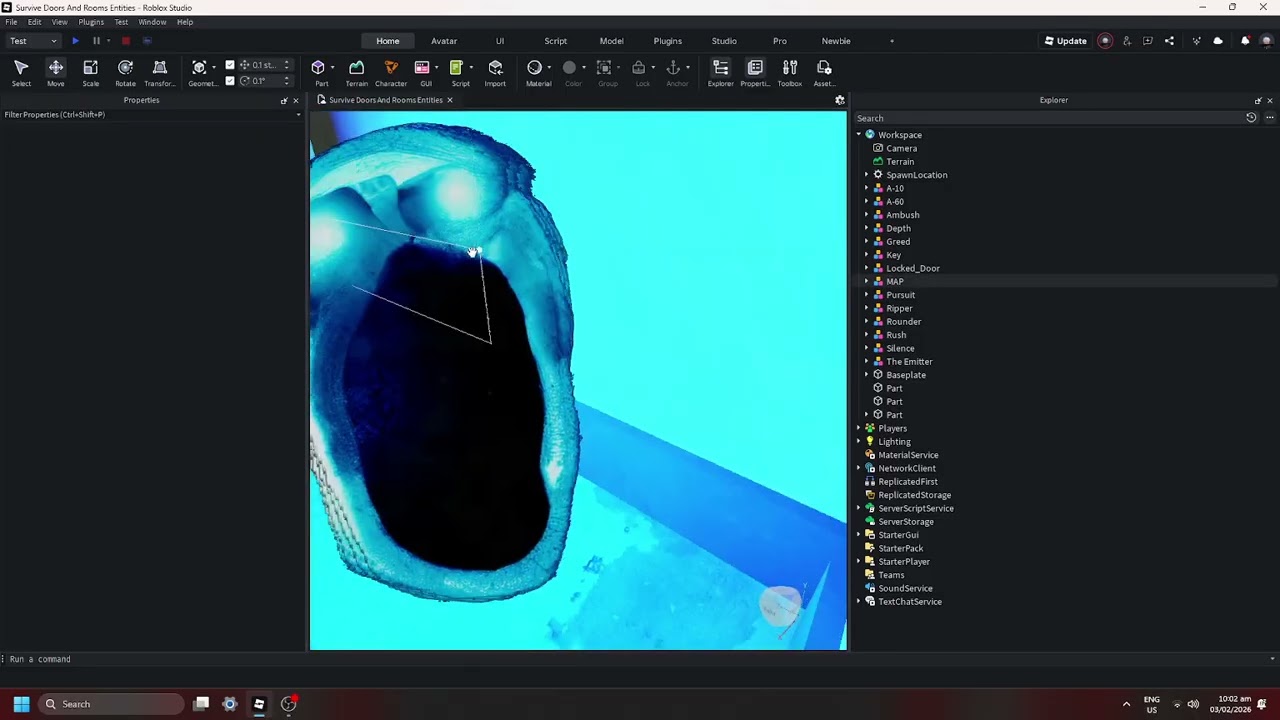Pick the Scale tool
The image size is (1280, 720).
coord(90,73)
